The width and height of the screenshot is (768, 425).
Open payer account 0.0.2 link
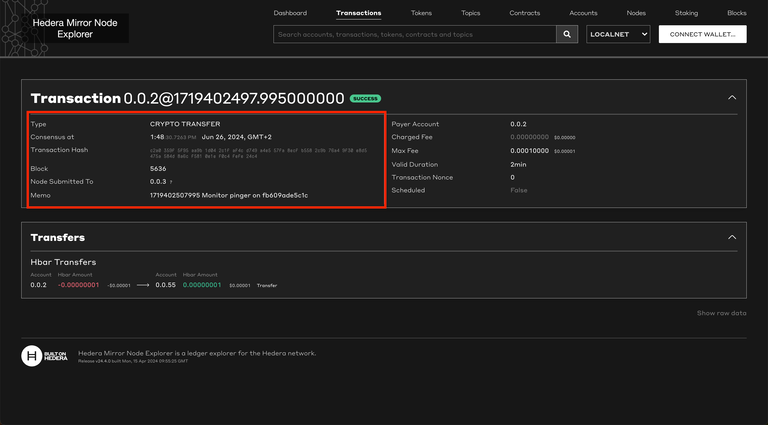518,124
